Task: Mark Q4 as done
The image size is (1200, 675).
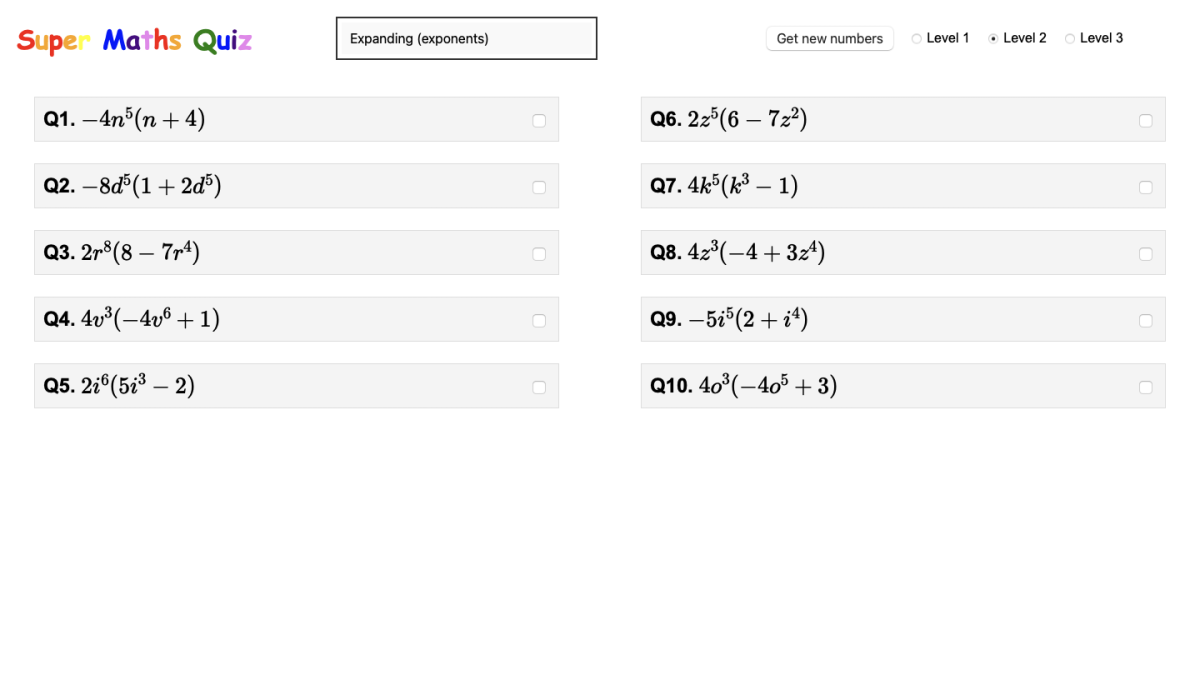Action: 539,320
